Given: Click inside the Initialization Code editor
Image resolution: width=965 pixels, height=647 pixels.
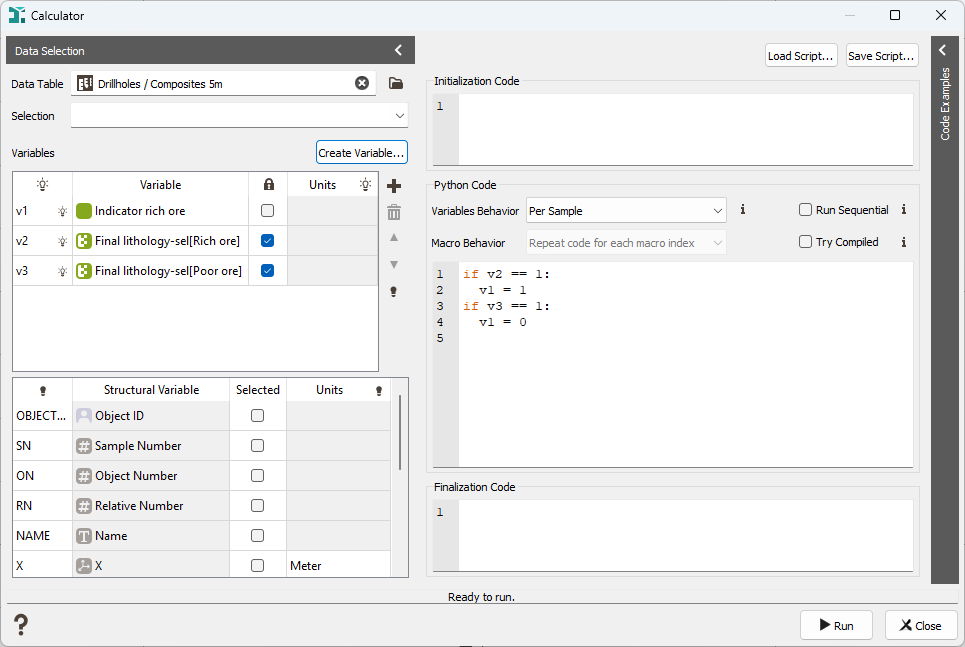Looking at the screenshot, I should tap(685, 128).
